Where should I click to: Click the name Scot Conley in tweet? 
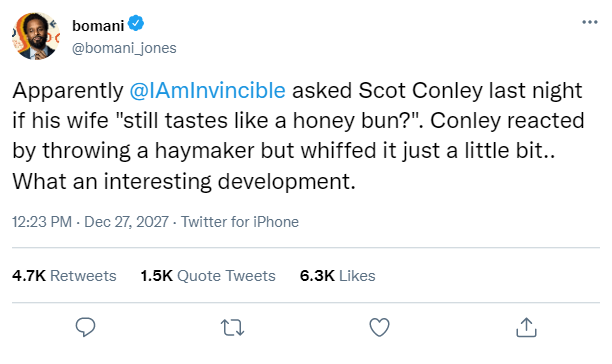coord(421,91)
